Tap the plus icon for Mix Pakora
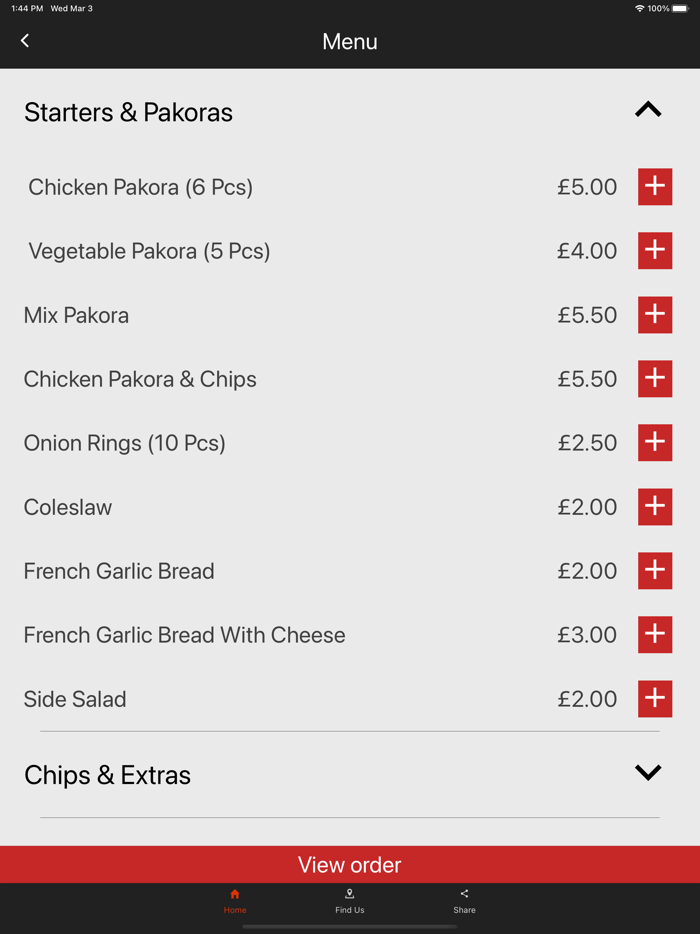The width and height of the screenshot is (700, 934). 655,315
